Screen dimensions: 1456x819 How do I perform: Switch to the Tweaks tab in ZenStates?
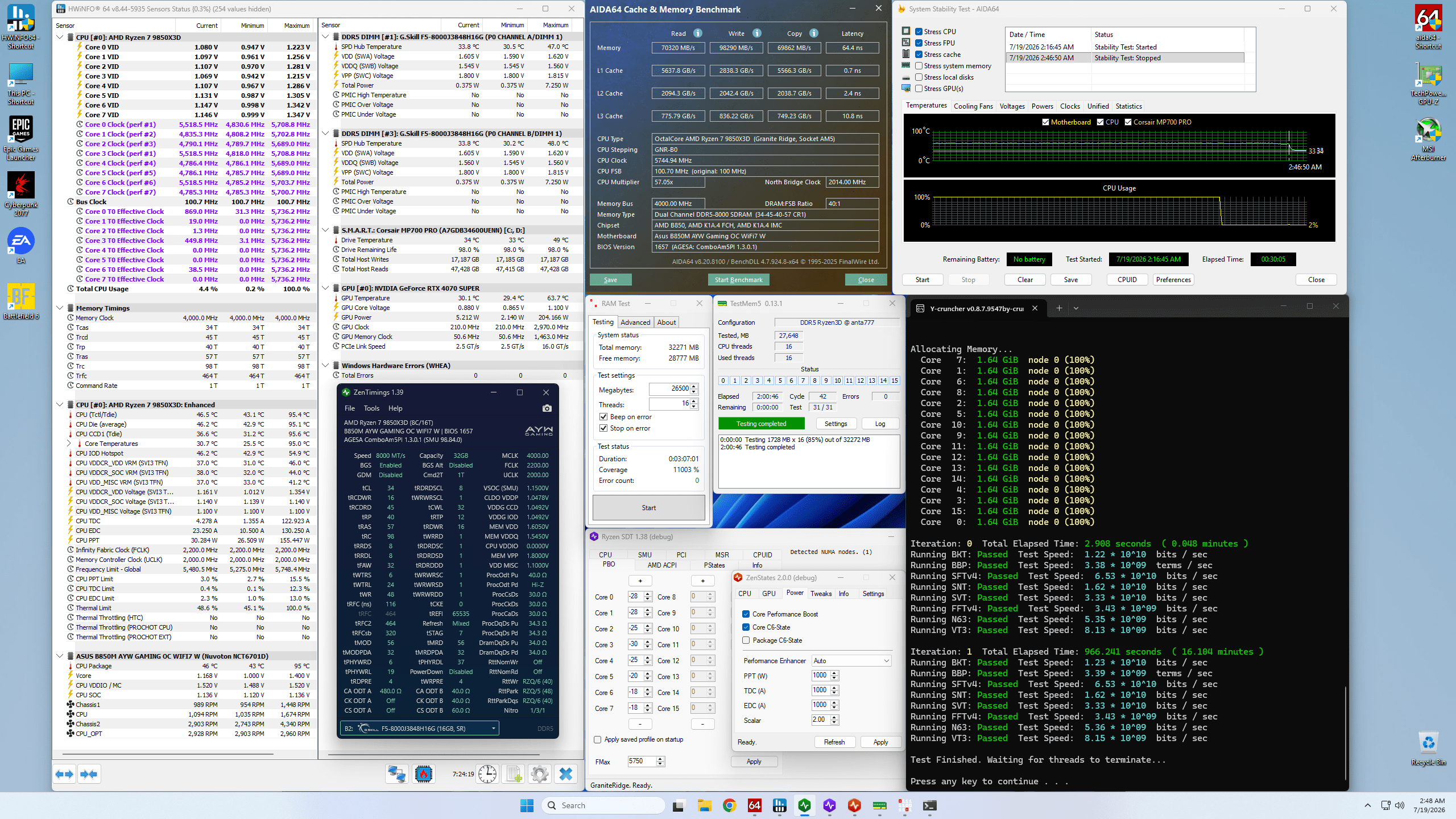tap(821, 594)
